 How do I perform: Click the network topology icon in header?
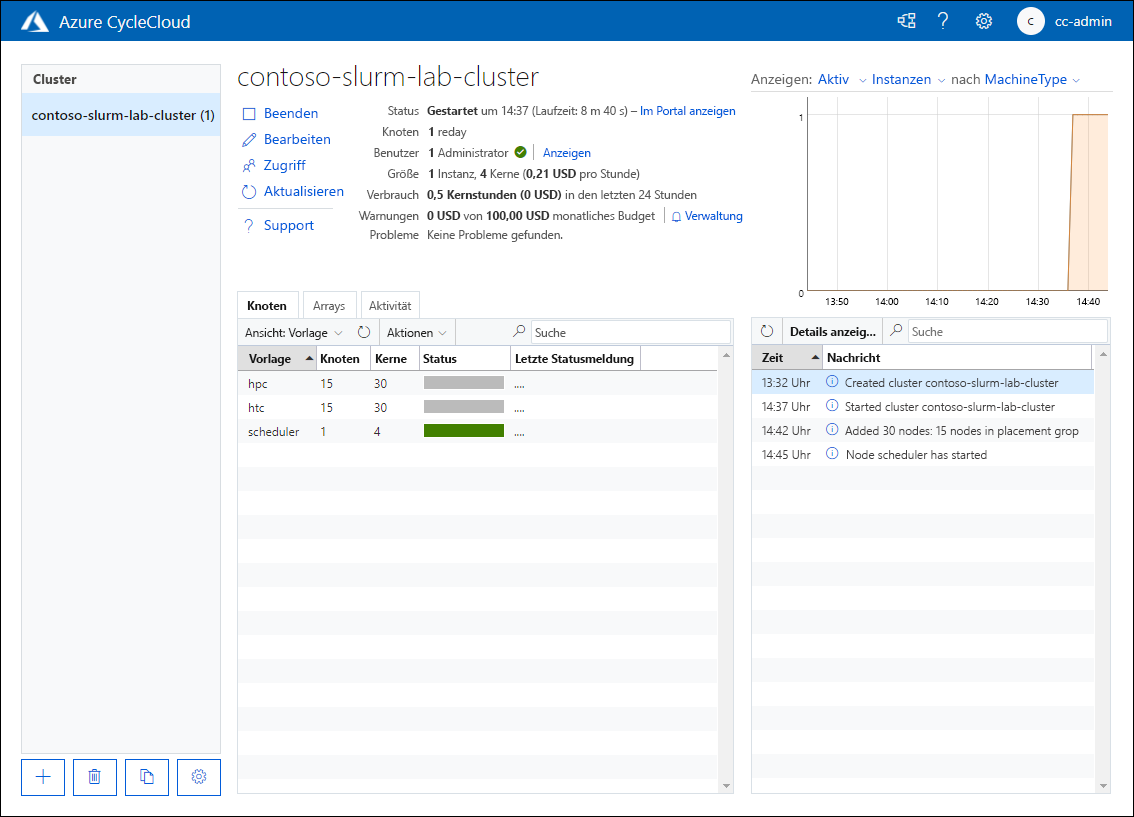coord(906,21)
